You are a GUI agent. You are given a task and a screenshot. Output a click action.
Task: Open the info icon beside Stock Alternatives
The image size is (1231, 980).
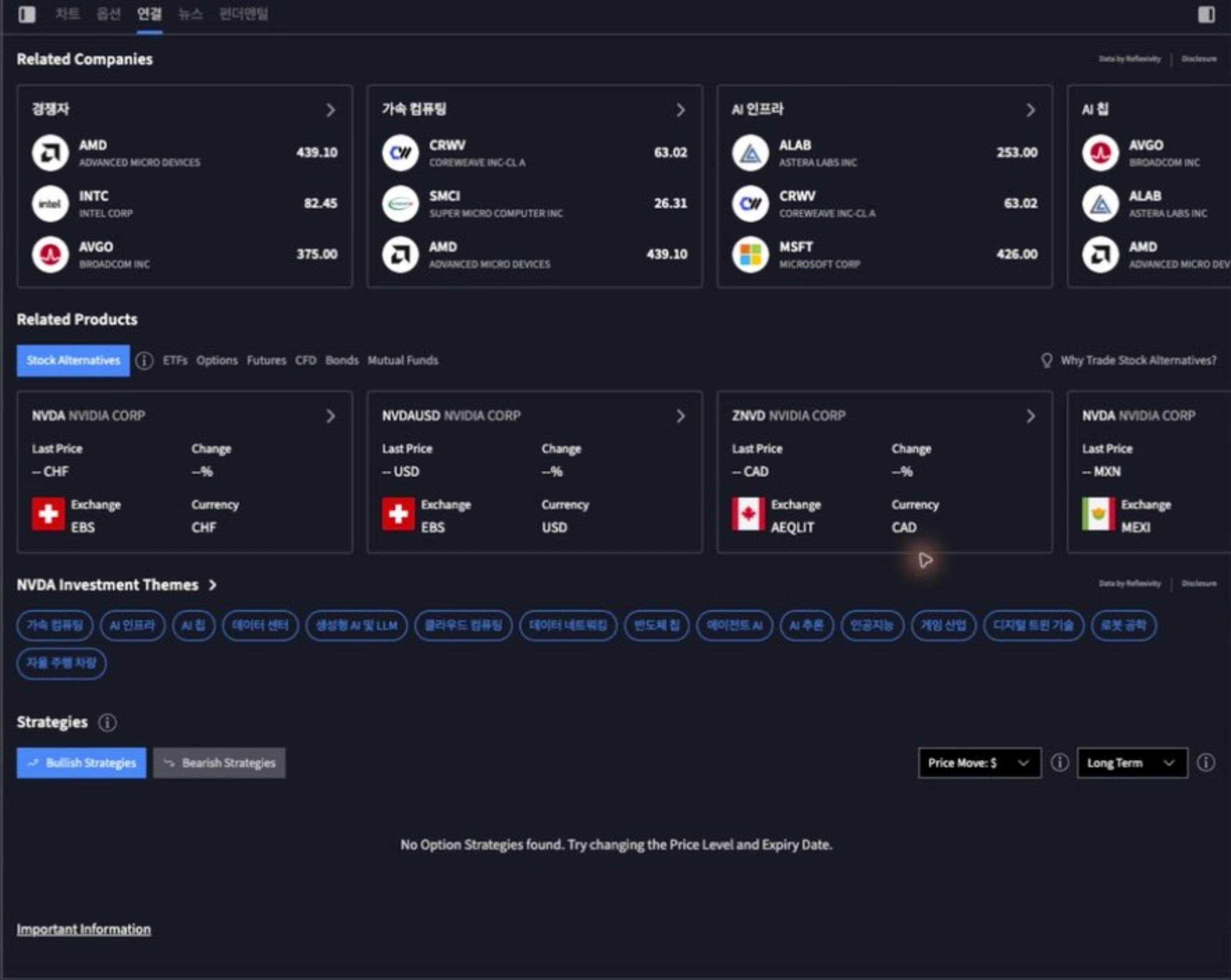point(144,361)
